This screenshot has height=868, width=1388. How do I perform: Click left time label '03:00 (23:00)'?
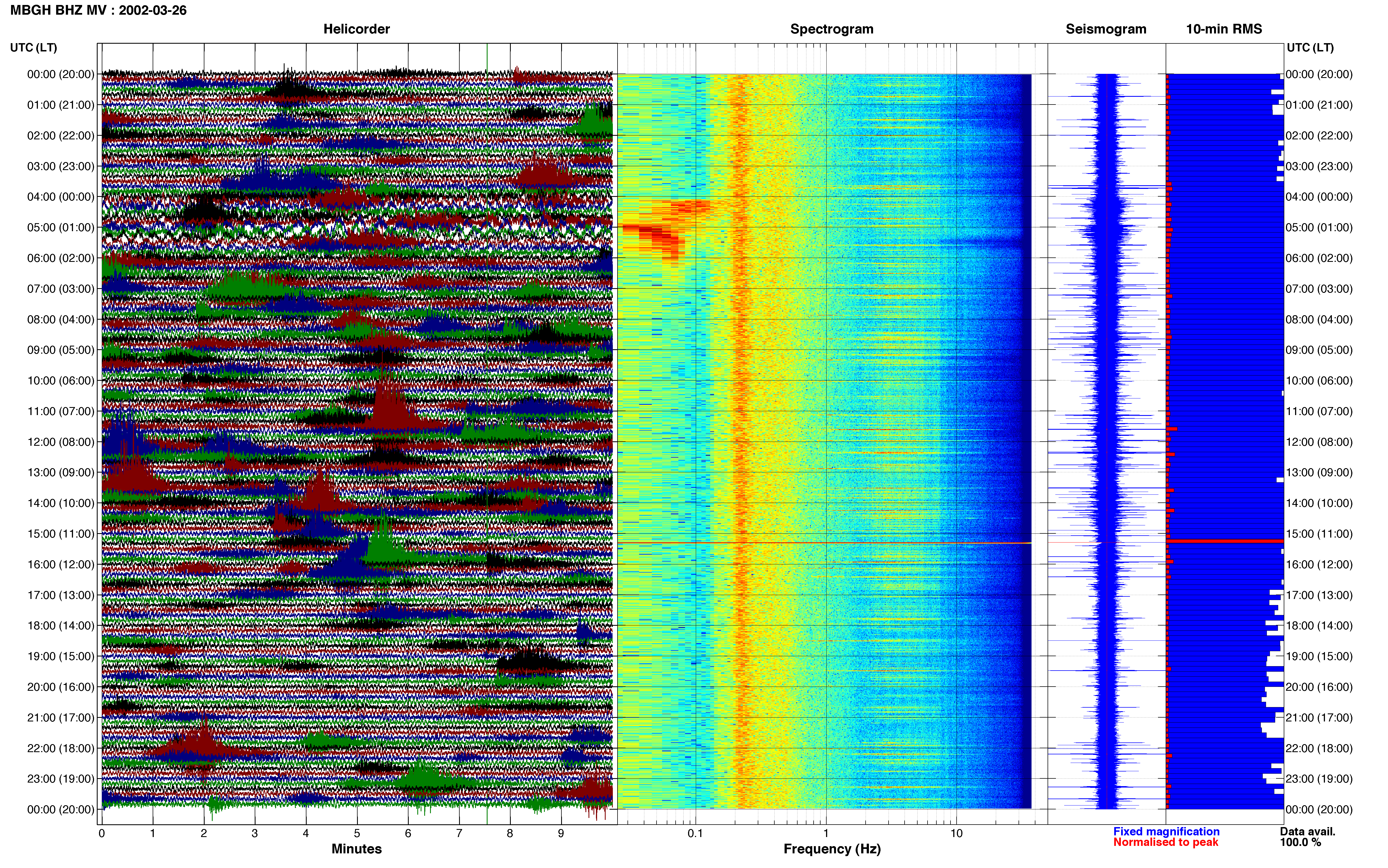(x=61, y=166)
